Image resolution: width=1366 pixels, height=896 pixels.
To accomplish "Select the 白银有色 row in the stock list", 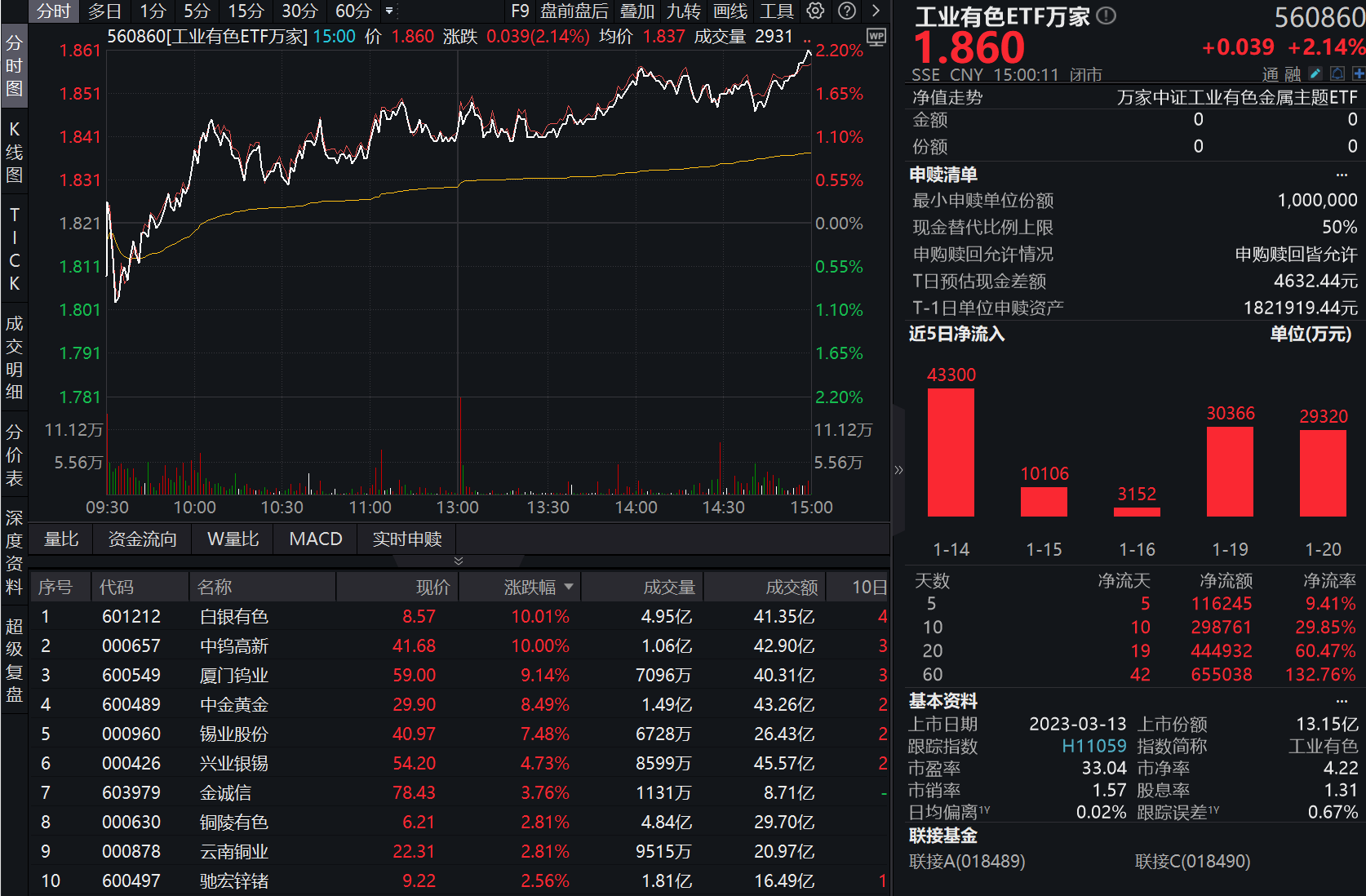I will point(233,617).
